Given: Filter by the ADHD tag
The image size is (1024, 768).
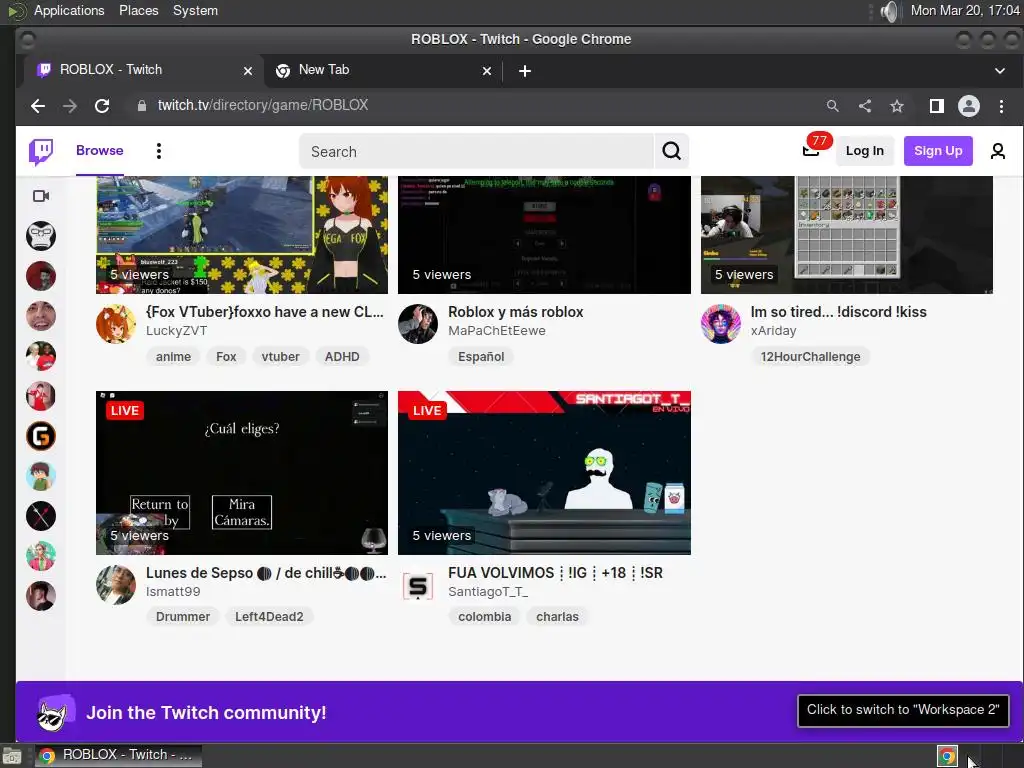Looking at the screenshot, I should 342,357.
